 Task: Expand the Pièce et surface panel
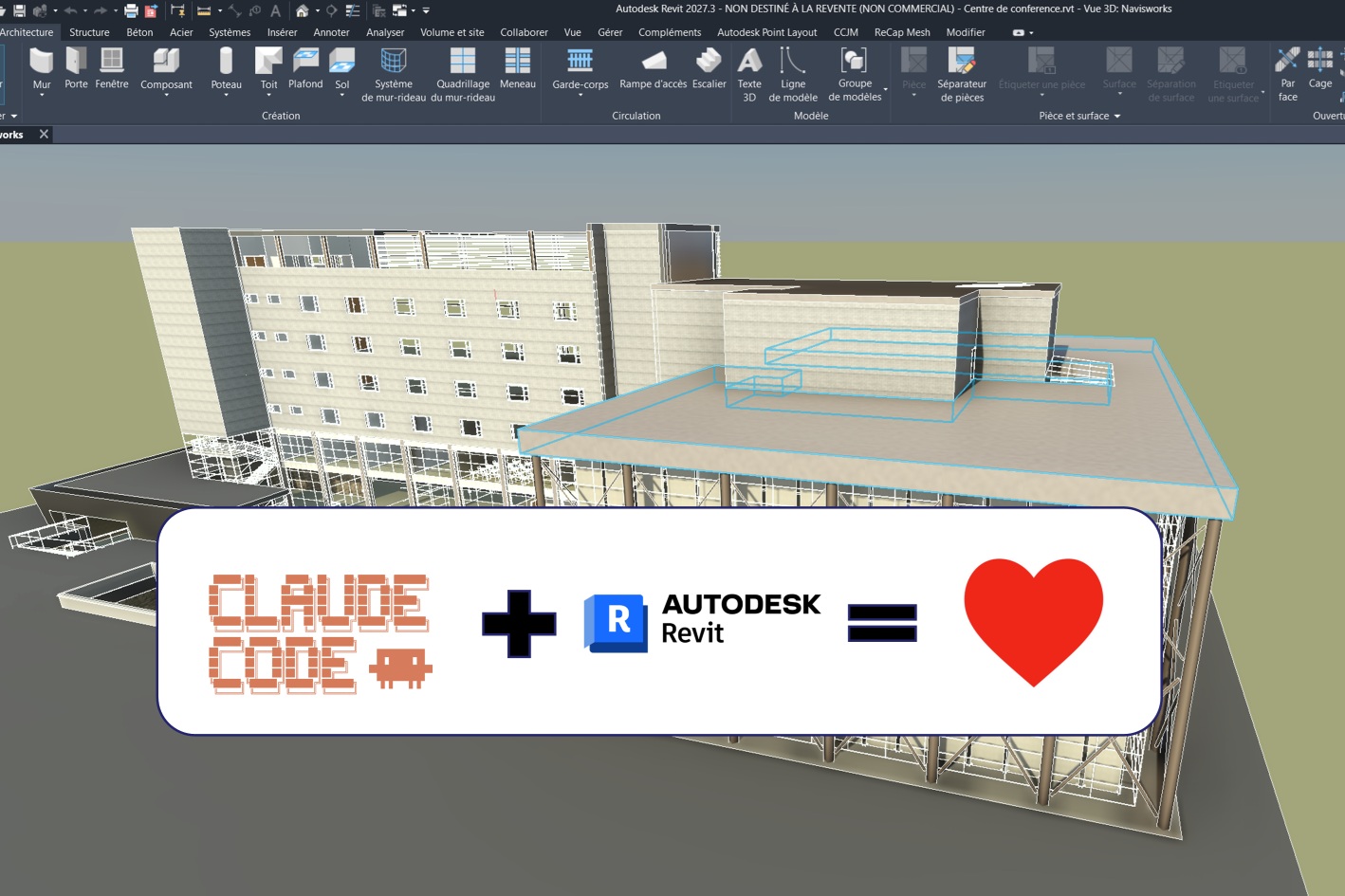(x=1079, y=116)
